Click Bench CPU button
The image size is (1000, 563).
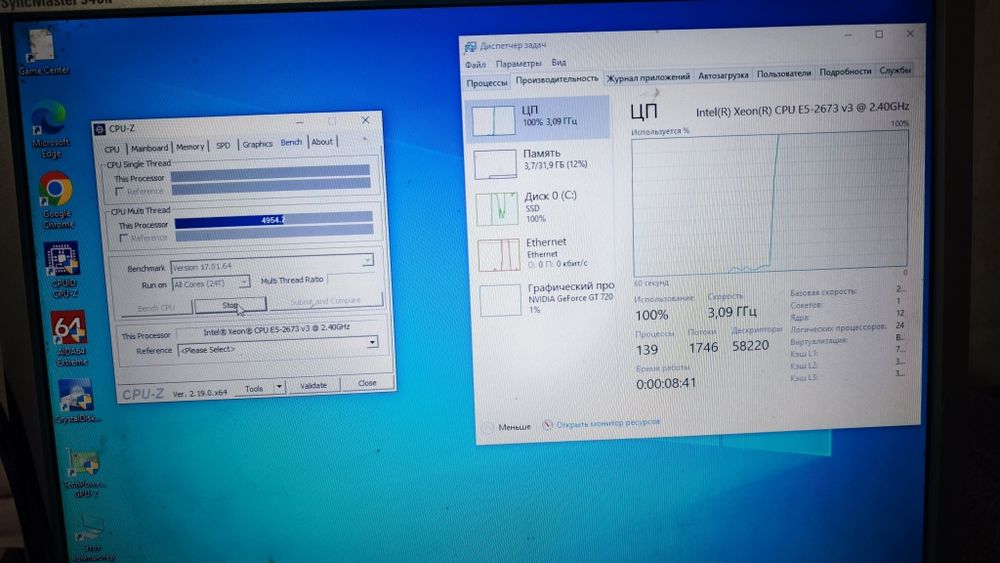click(156, 308)
